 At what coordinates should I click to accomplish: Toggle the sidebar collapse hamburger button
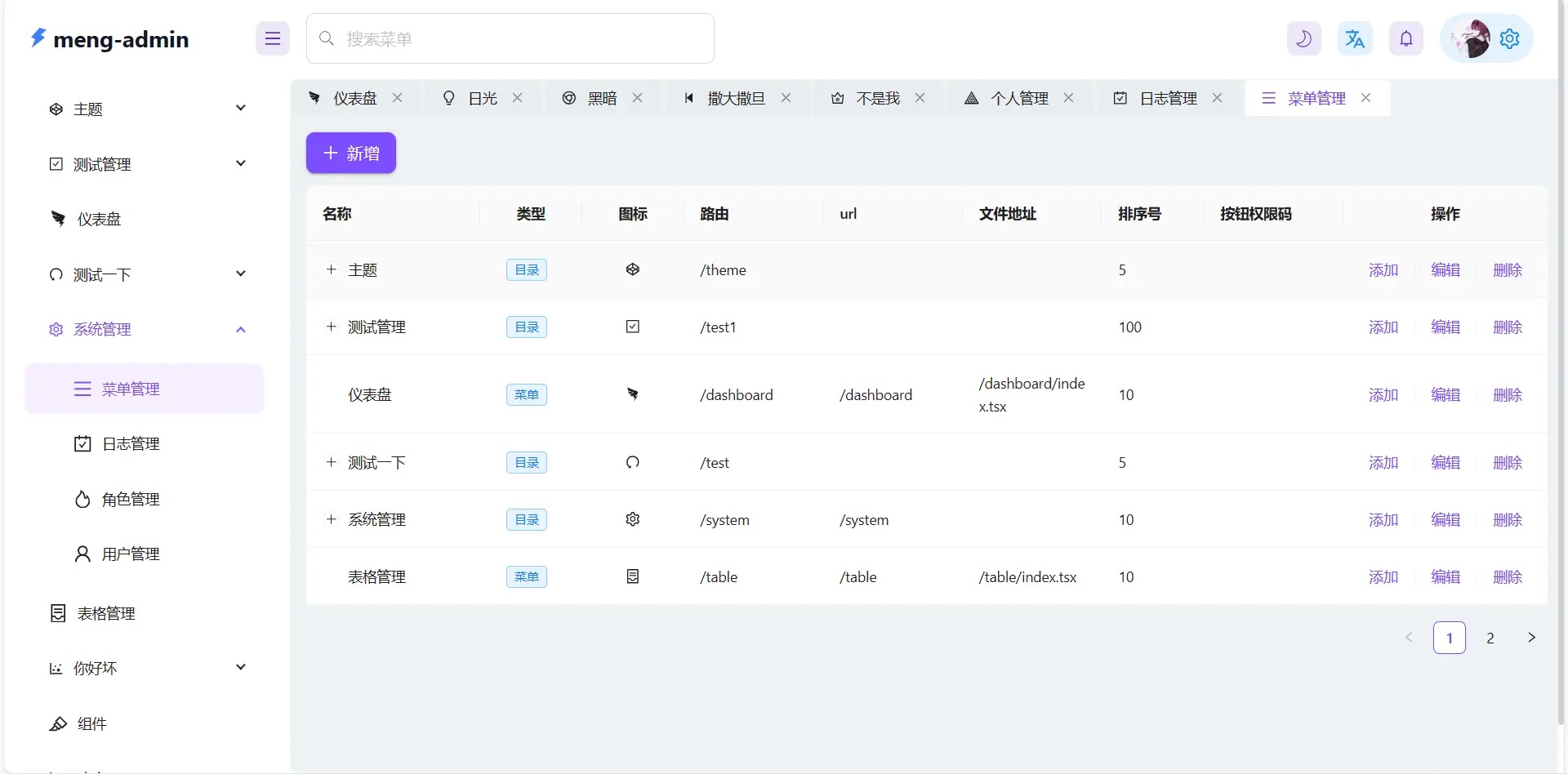(273, 38)
